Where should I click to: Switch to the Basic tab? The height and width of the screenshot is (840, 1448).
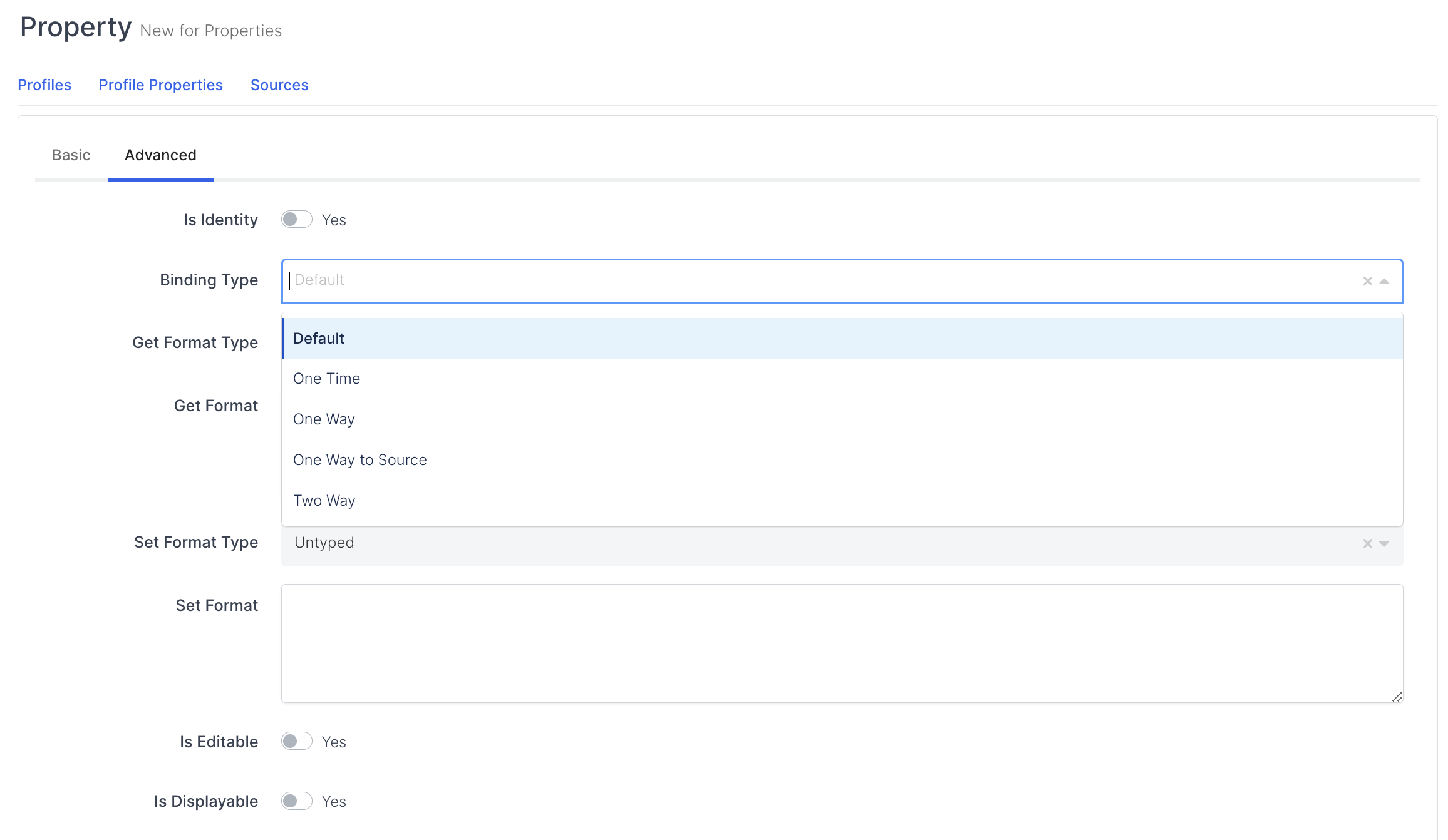71,155
